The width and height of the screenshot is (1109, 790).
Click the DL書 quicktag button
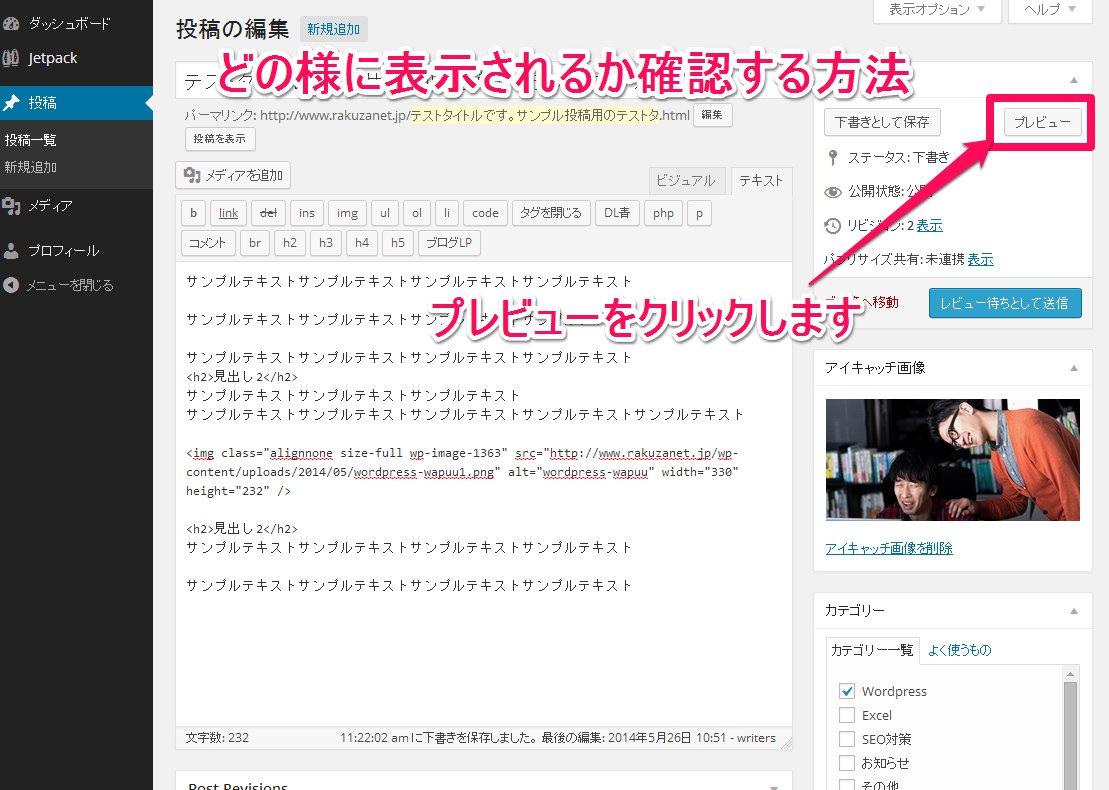point(617,213)
